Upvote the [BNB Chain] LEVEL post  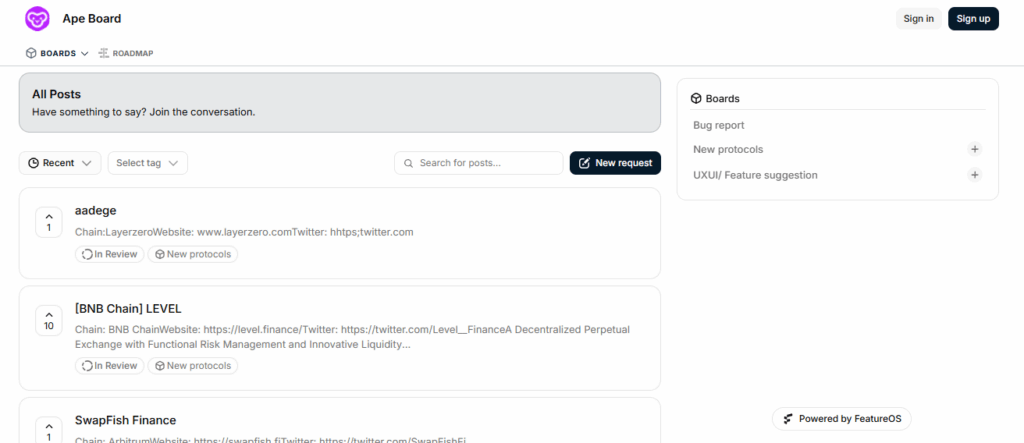[x=49, y=319]
